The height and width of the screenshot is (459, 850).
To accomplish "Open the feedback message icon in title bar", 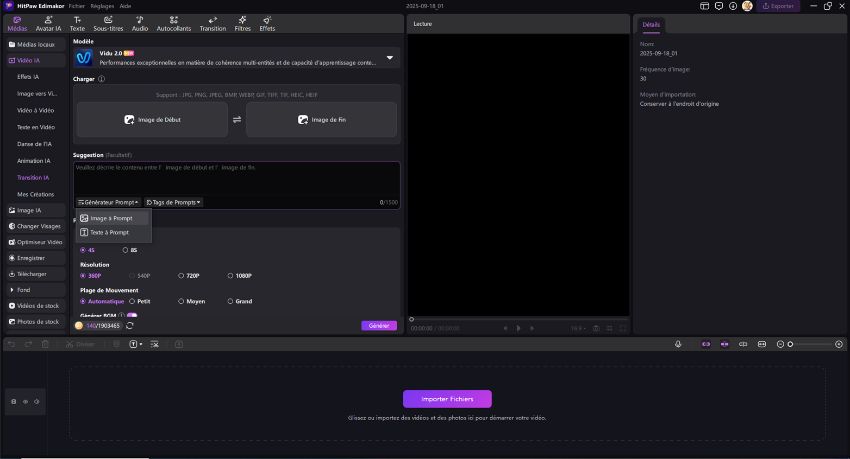I will tap(719, 6).
